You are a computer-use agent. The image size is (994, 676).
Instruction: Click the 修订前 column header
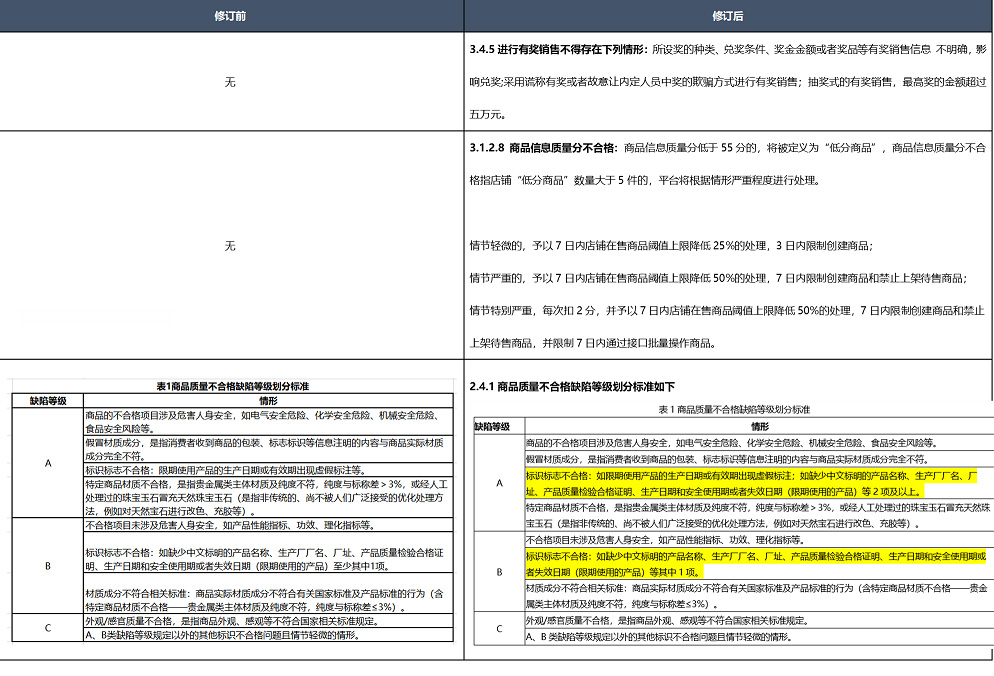tap(230, 16)
